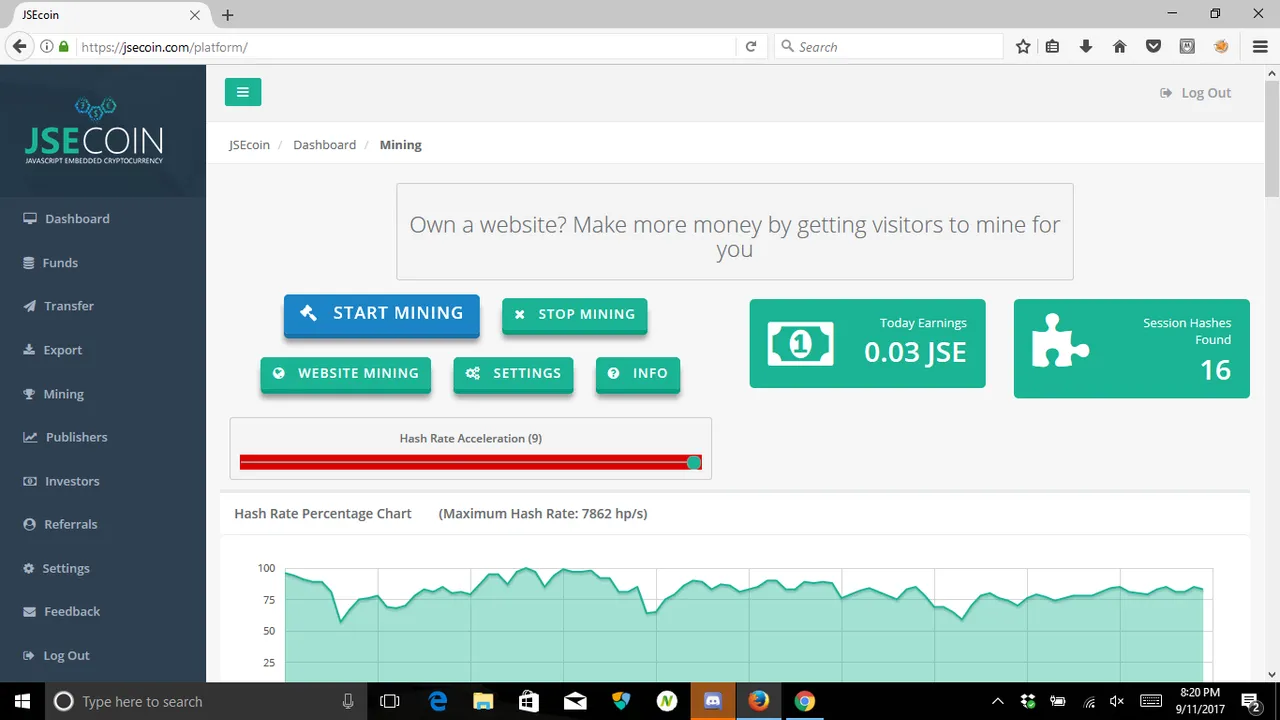Click Stop Mining button
This screenshot has width=1280, height=720.
(575, 314)
